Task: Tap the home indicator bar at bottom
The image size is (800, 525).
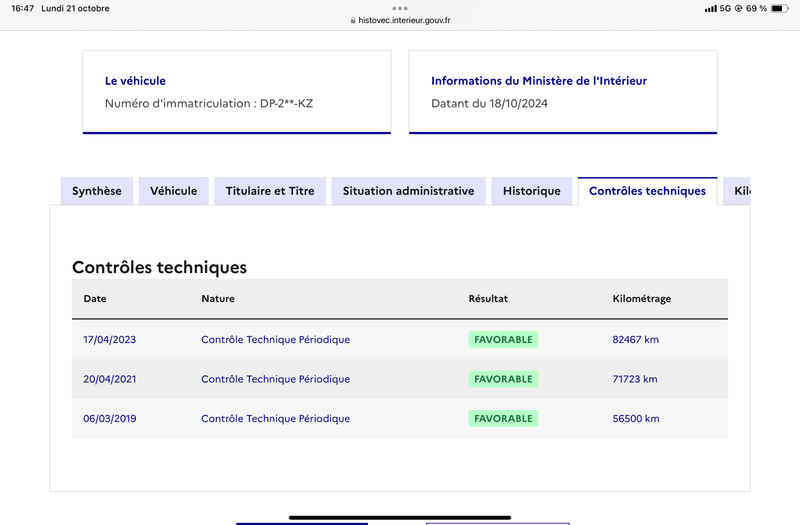Action: [400, 517]
